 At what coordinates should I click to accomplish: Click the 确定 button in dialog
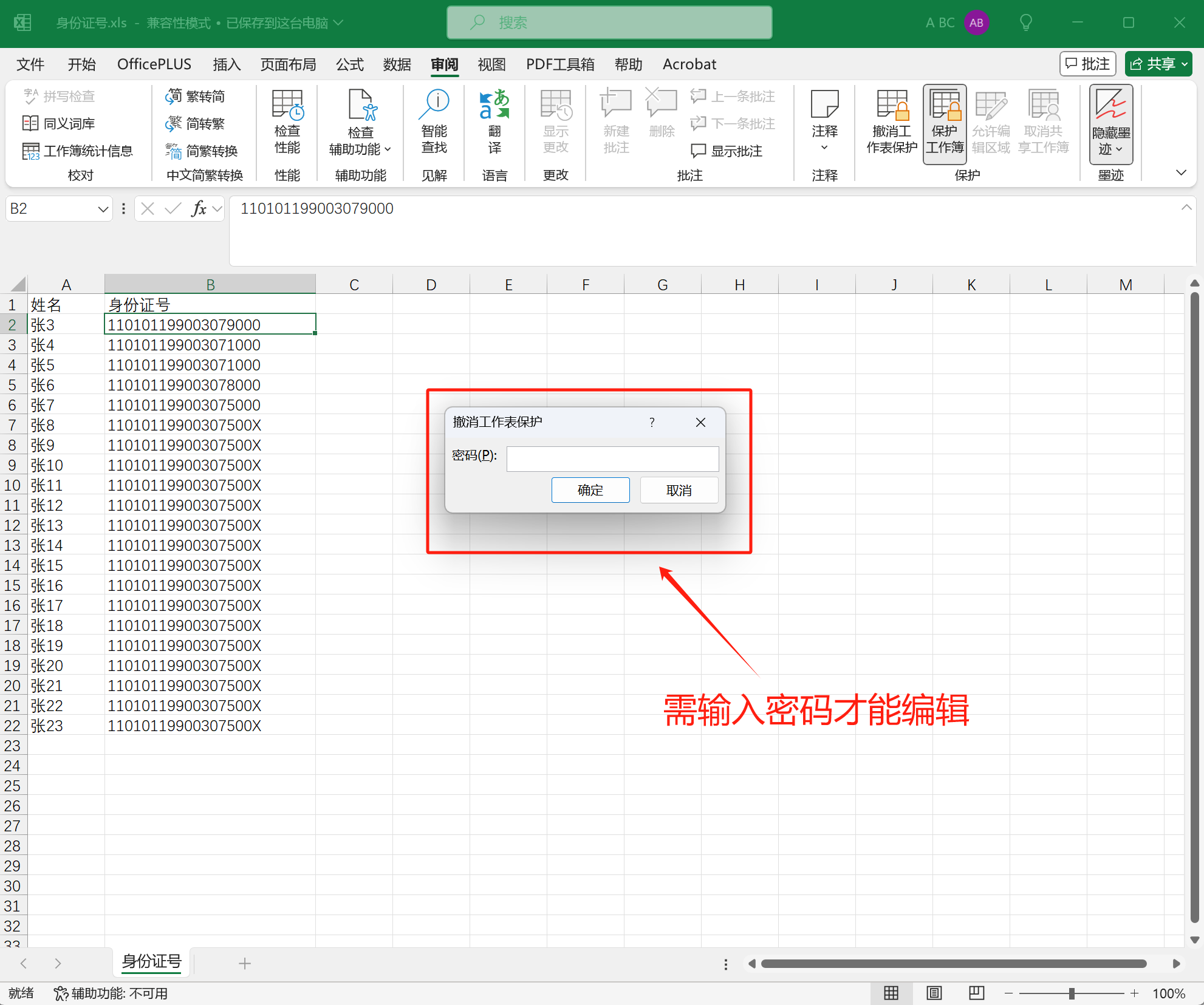click(590, 490)
